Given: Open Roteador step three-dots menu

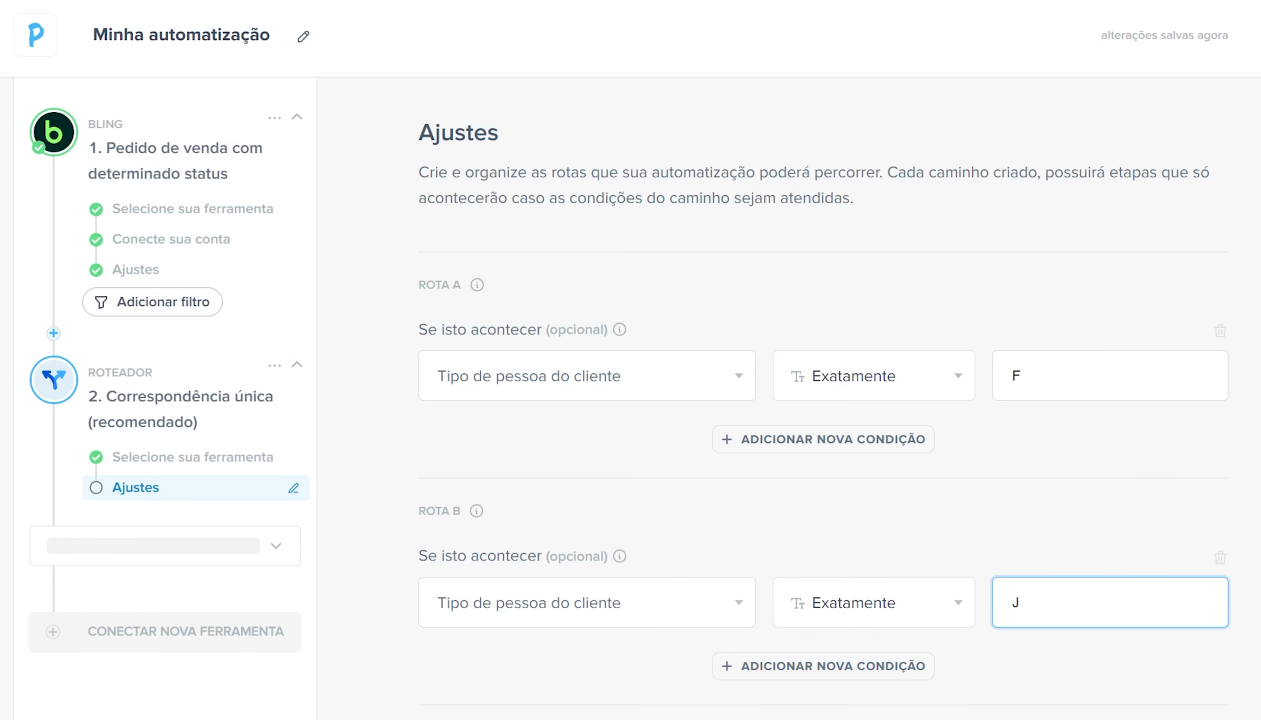Looking at the screenshot, I should pyautogui.click(x=275, y=366).
